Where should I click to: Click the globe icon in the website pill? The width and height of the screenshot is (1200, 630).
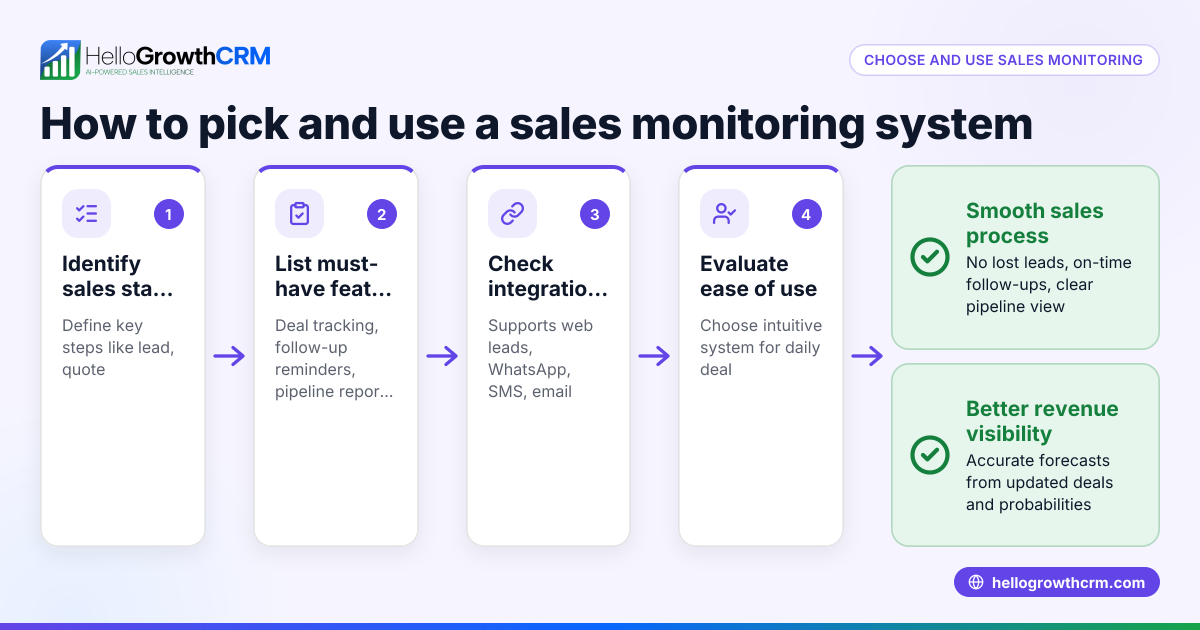pos(976,582)
